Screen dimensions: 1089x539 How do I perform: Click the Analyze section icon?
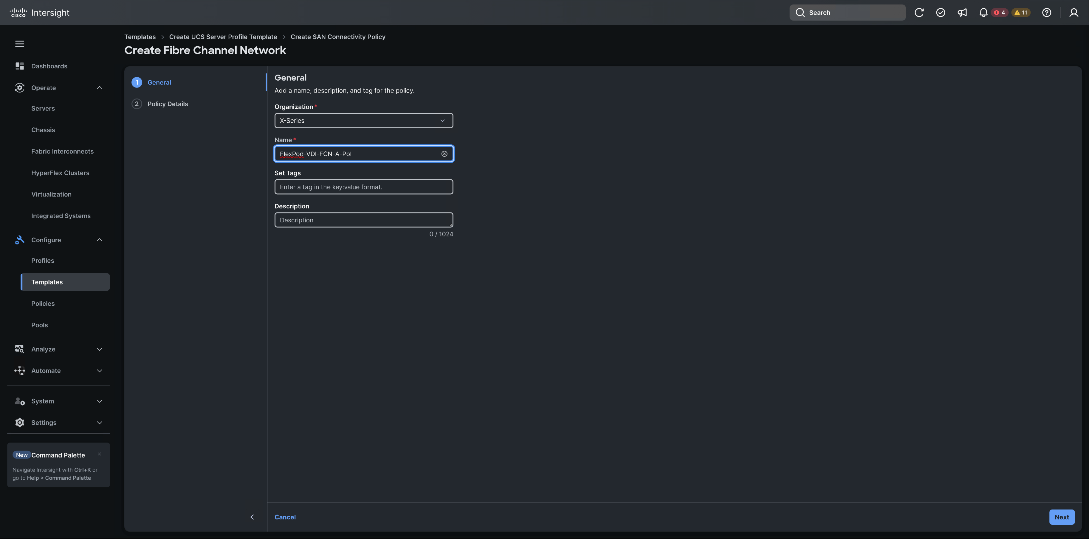coord(19,349)
